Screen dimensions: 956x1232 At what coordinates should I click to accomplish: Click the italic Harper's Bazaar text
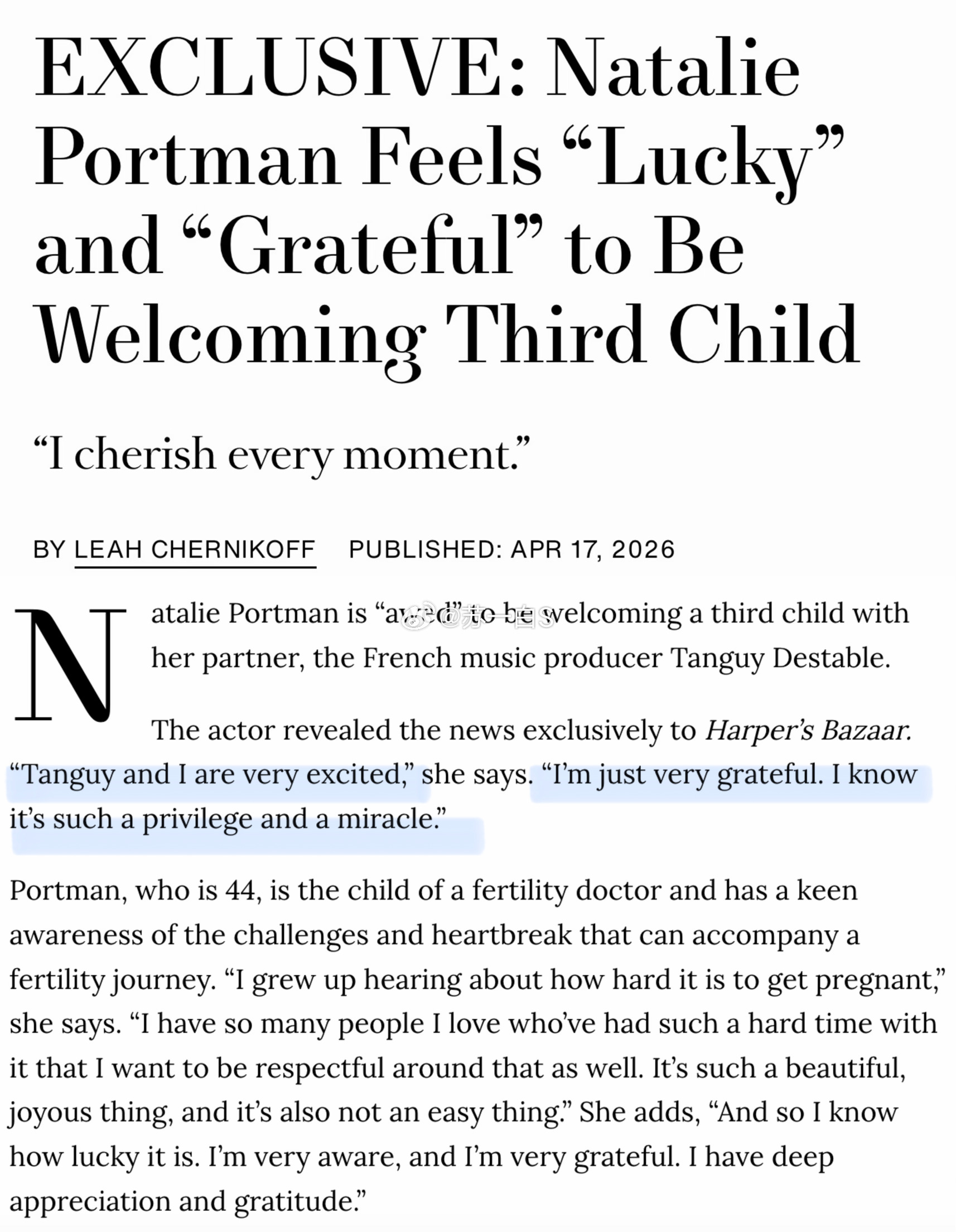pyautogui.click(x=808, y=731)
